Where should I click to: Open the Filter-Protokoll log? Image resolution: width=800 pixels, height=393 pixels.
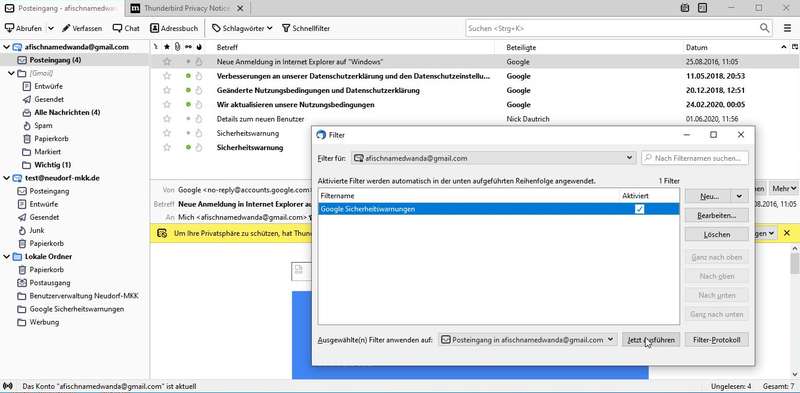click(x=717, y=340)
